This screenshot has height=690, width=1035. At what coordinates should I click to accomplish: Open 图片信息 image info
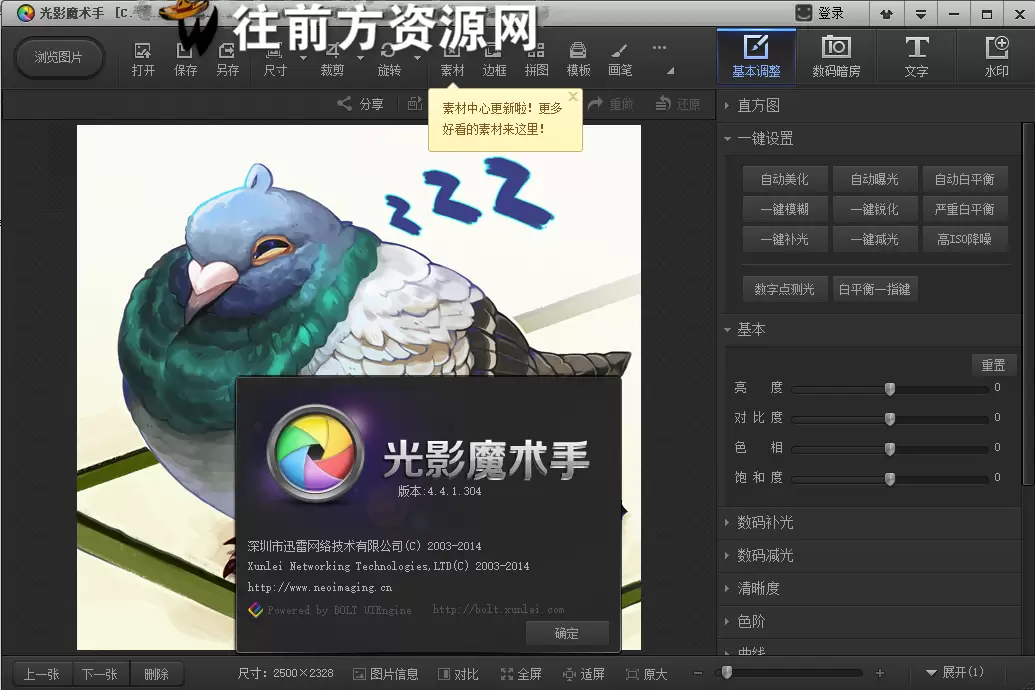coord(385,673)
